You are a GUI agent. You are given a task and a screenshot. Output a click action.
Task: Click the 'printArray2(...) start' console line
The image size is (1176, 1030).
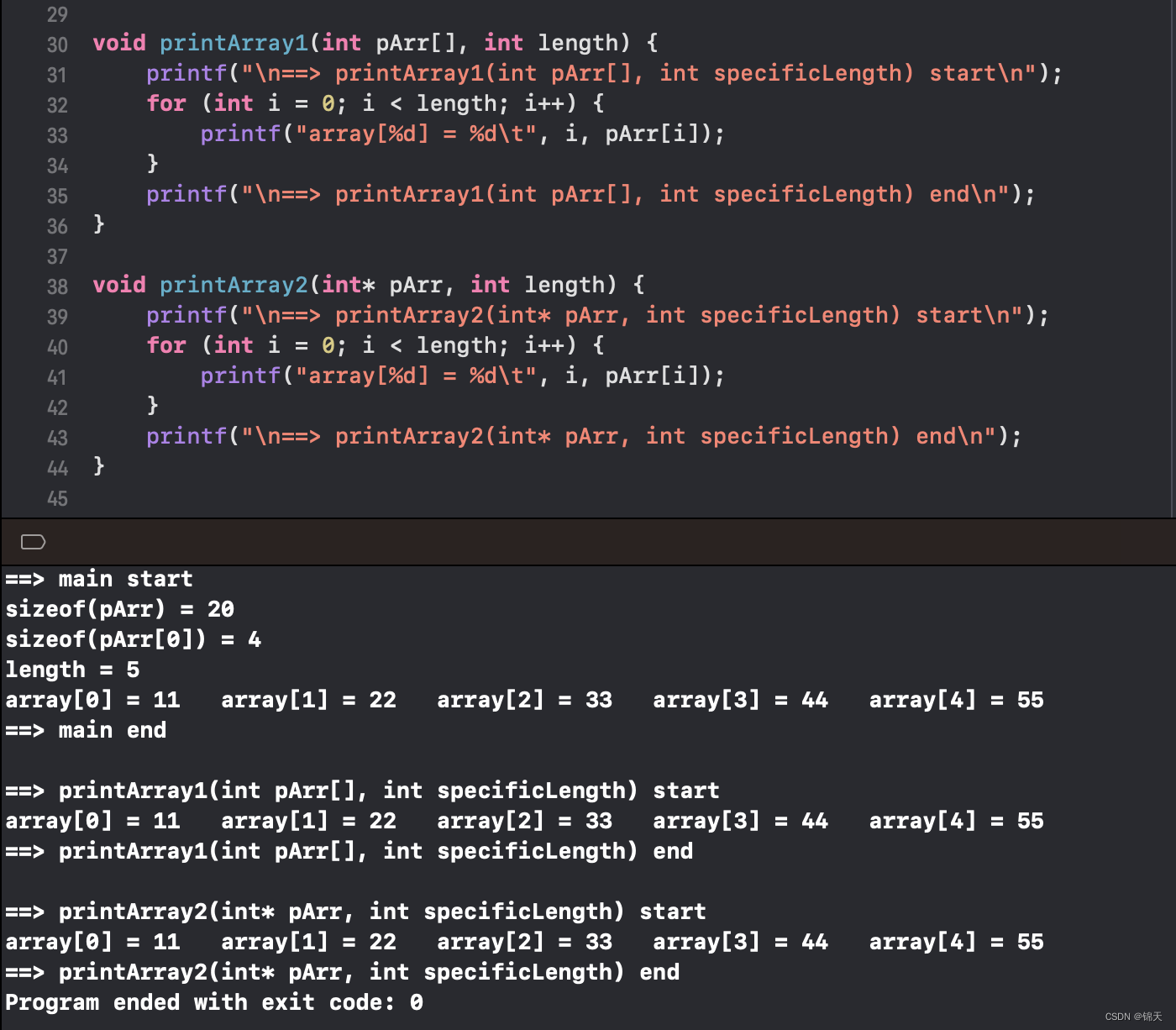coord(355,912)
